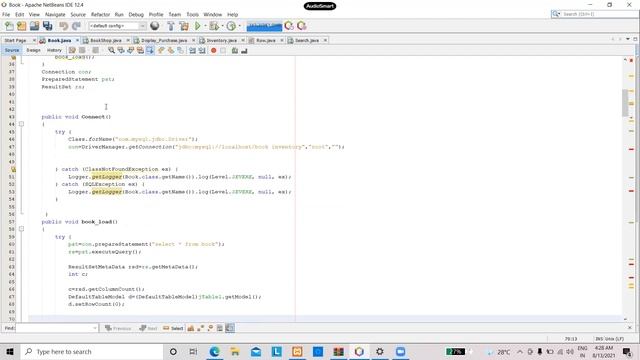Toggle Highlight Search in editor toolbar
This screenshot has height=360, width=640.
(x=140, y=51)
